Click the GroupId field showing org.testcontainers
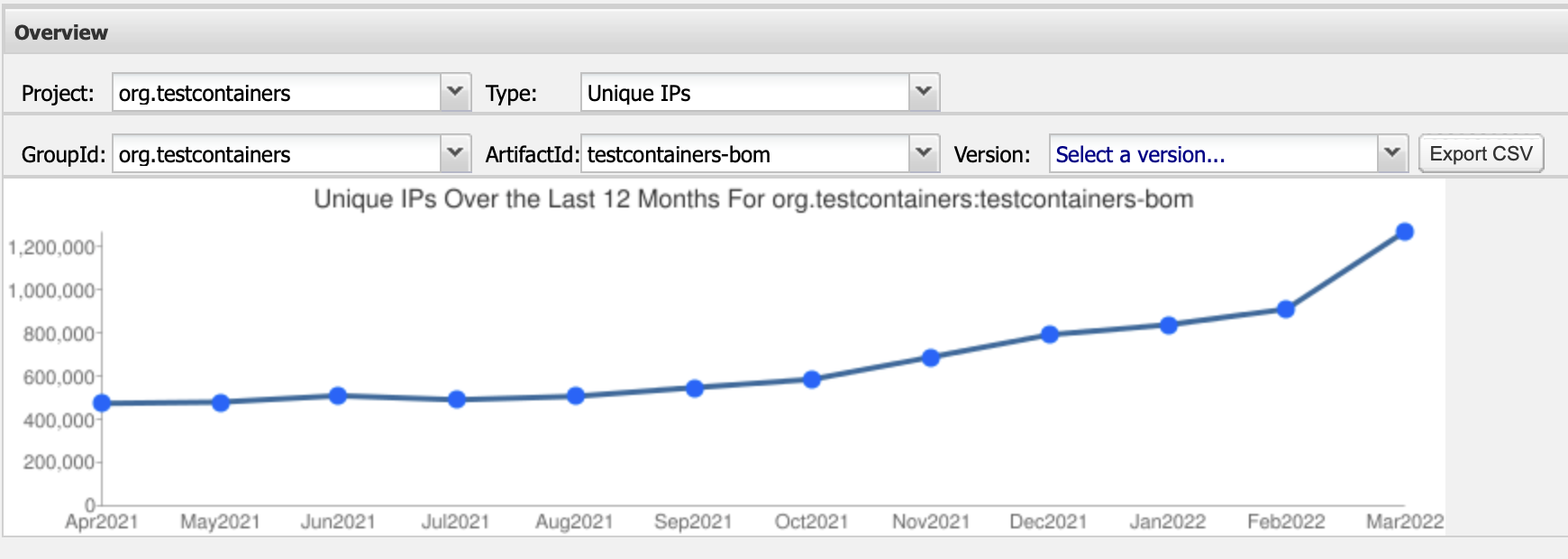1568x559 pixels. tap(277, 154)
